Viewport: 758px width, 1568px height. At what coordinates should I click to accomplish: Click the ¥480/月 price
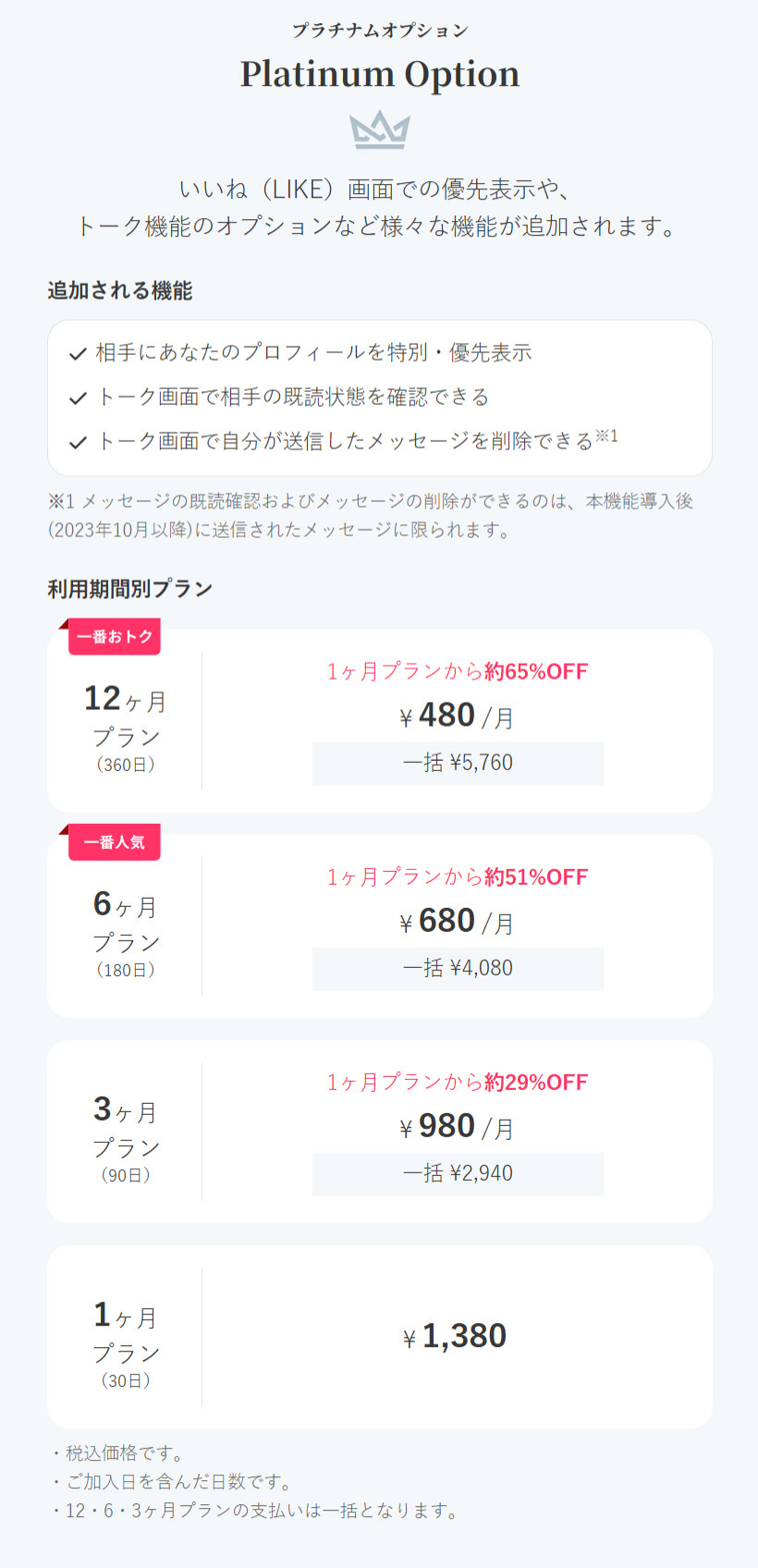pyautogui.click(x=458, y=717)
